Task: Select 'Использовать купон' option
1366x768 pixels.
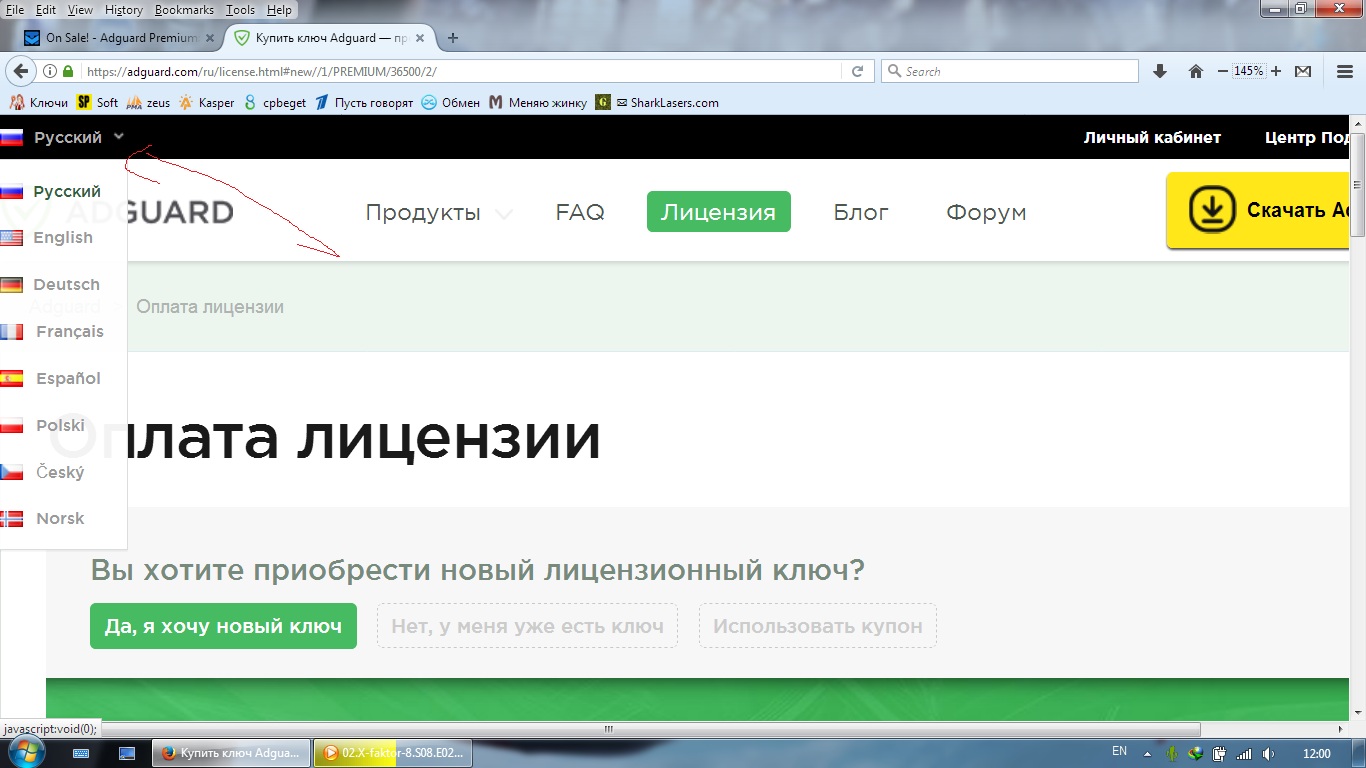Action: tap(818, 626)
